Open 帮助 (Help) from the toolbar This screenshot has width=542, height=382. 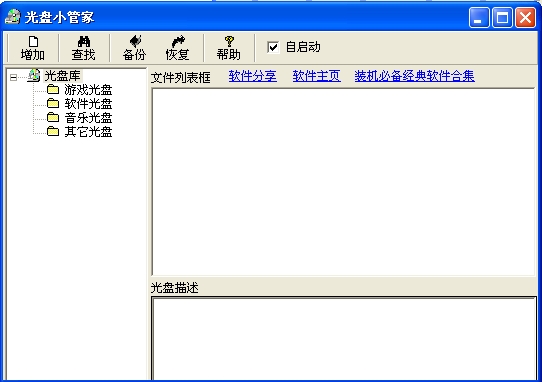click(x=229, y=48)
